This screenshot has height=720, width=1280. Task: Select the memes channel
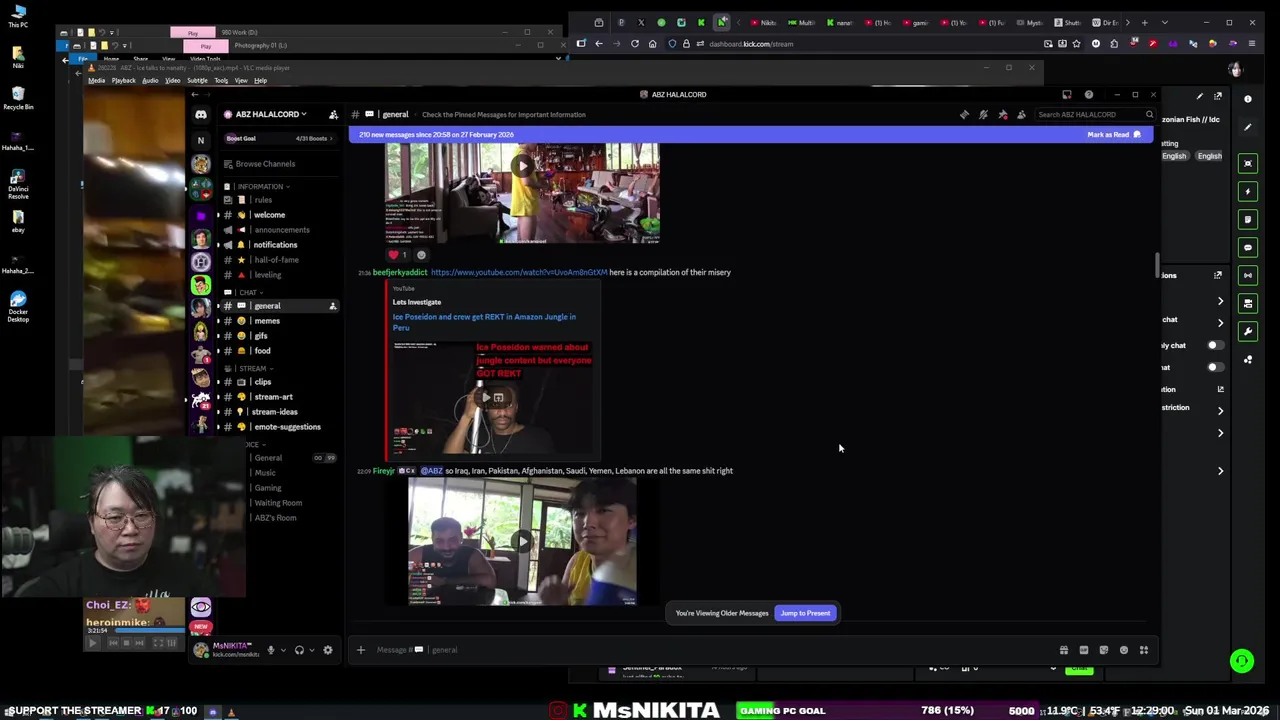pos(267,321)
